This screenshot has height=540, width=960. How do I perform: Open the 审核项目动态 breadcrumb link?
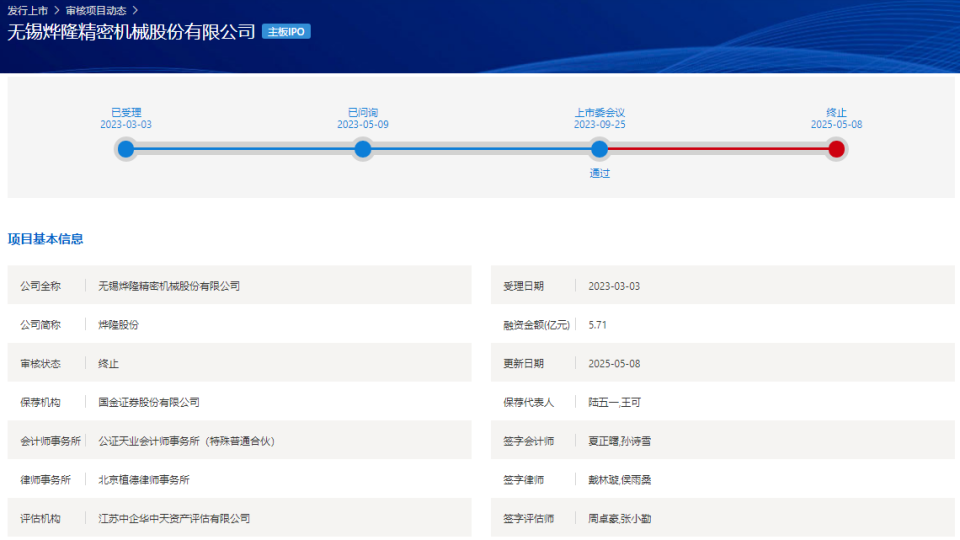(96, 10)
